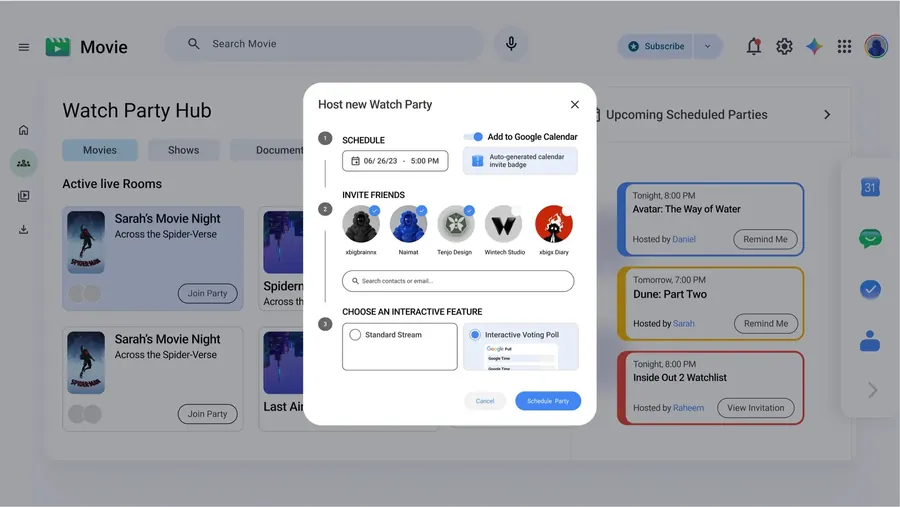
Task: View Invitation for Inside Out 2 Watchlist
Action: (755, 408)
